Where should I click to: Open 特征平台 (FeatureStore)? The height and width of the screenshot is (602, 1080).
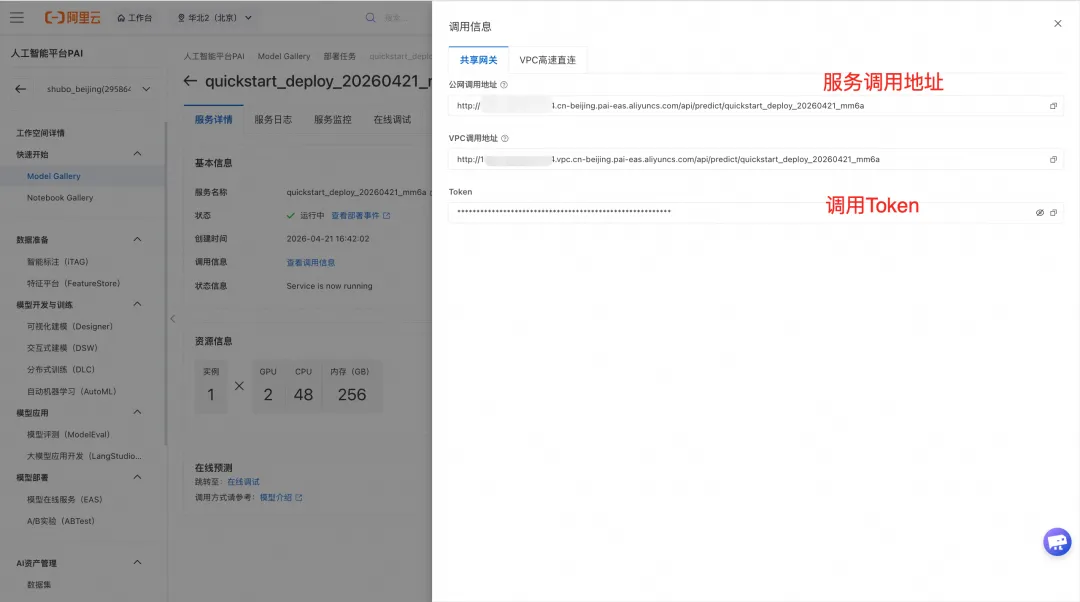(74, 283)
